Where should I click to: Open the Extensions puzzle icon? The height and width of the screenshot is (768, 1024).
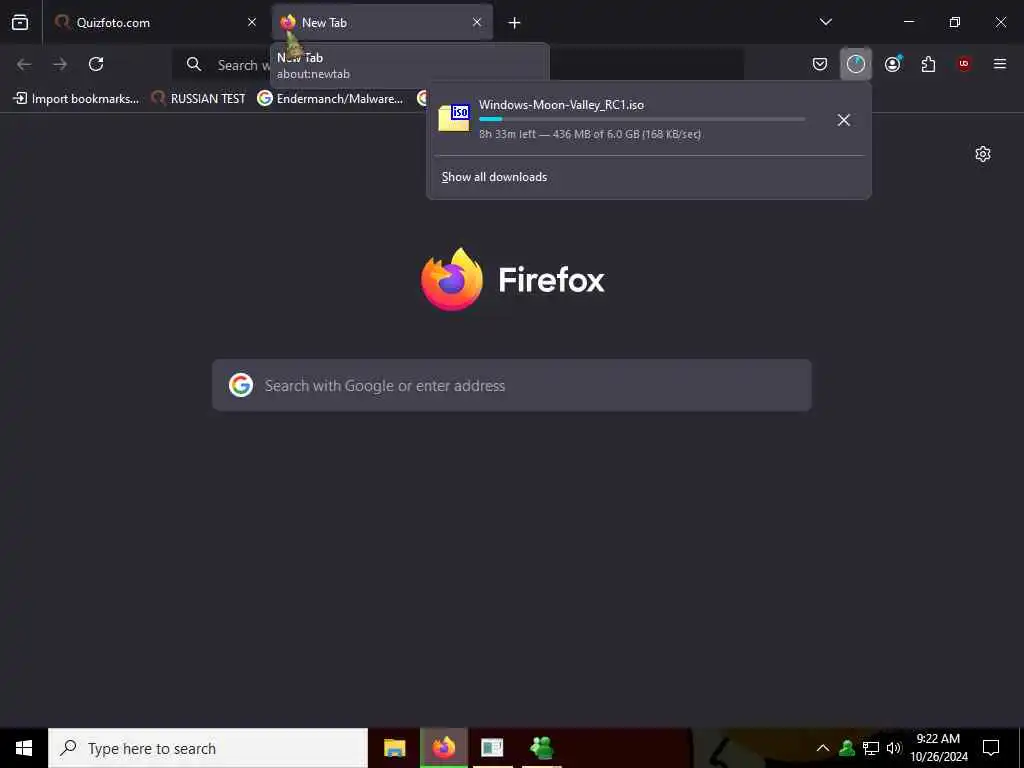928,64
